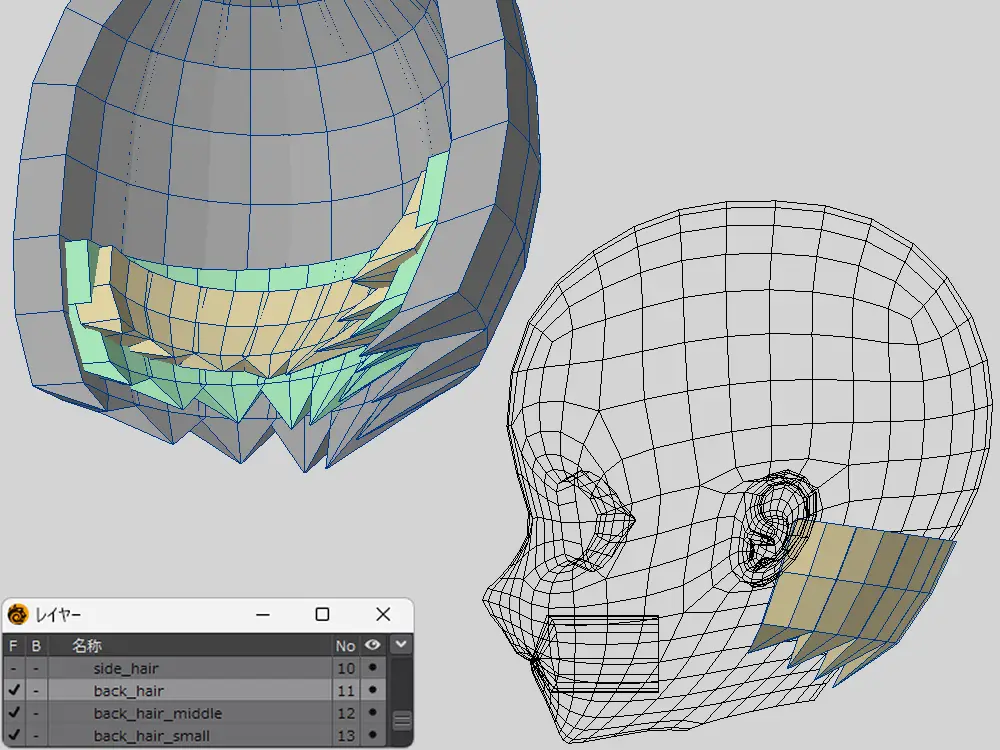The width and height of the screenshot is (1000, 750).
Task: Set side_hair as a foreground layer
Action: click(x=13, y=668)
